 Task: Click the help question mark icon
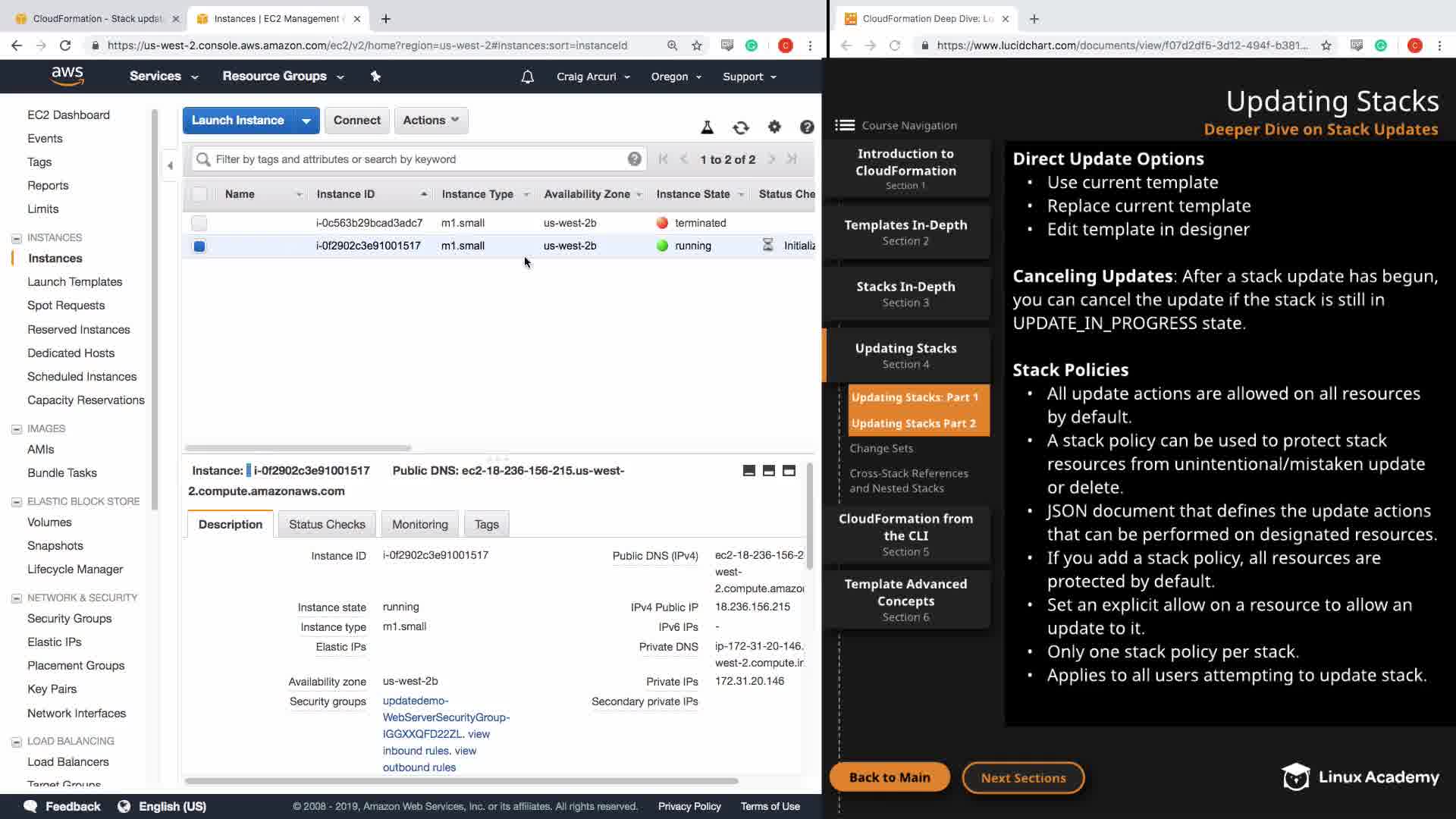[807, 127]
